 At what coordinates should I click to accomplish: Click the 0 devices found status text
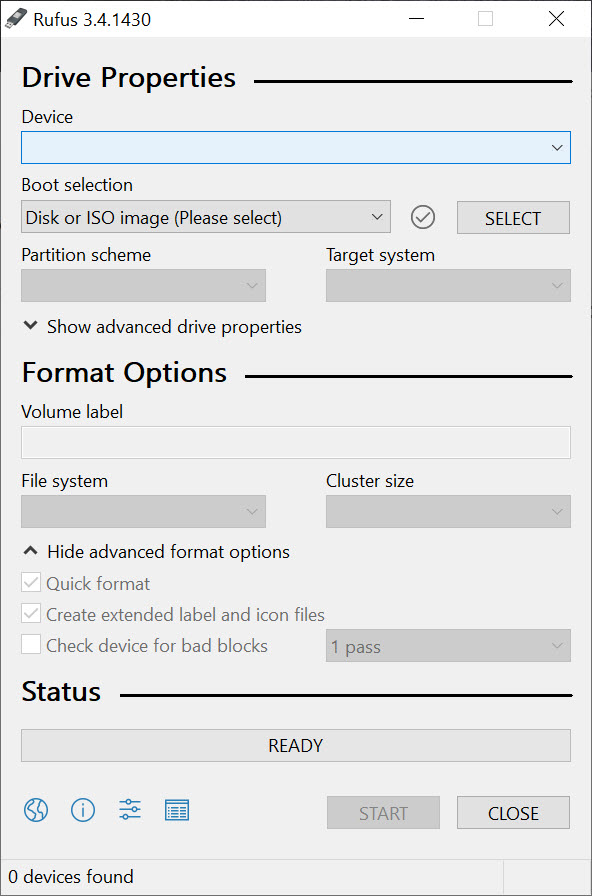[71, 877]
